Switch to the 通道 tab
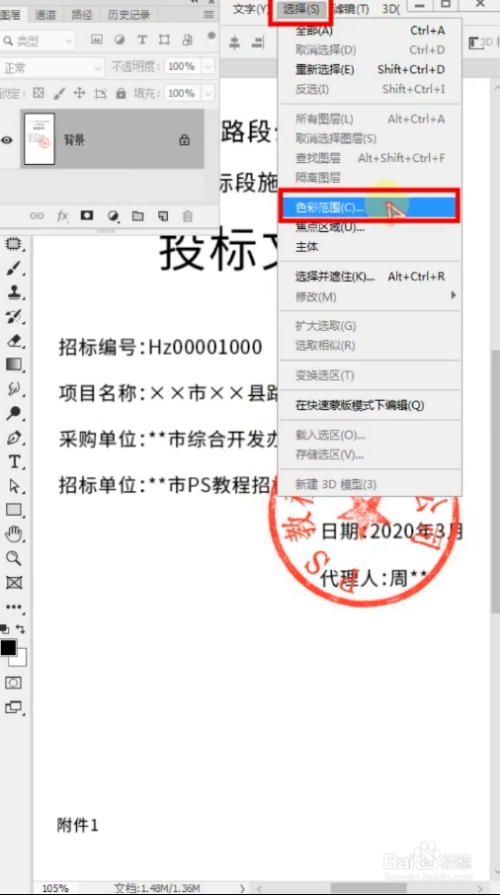The width and height of the screenshot is (500, 895). click(45, 15)
